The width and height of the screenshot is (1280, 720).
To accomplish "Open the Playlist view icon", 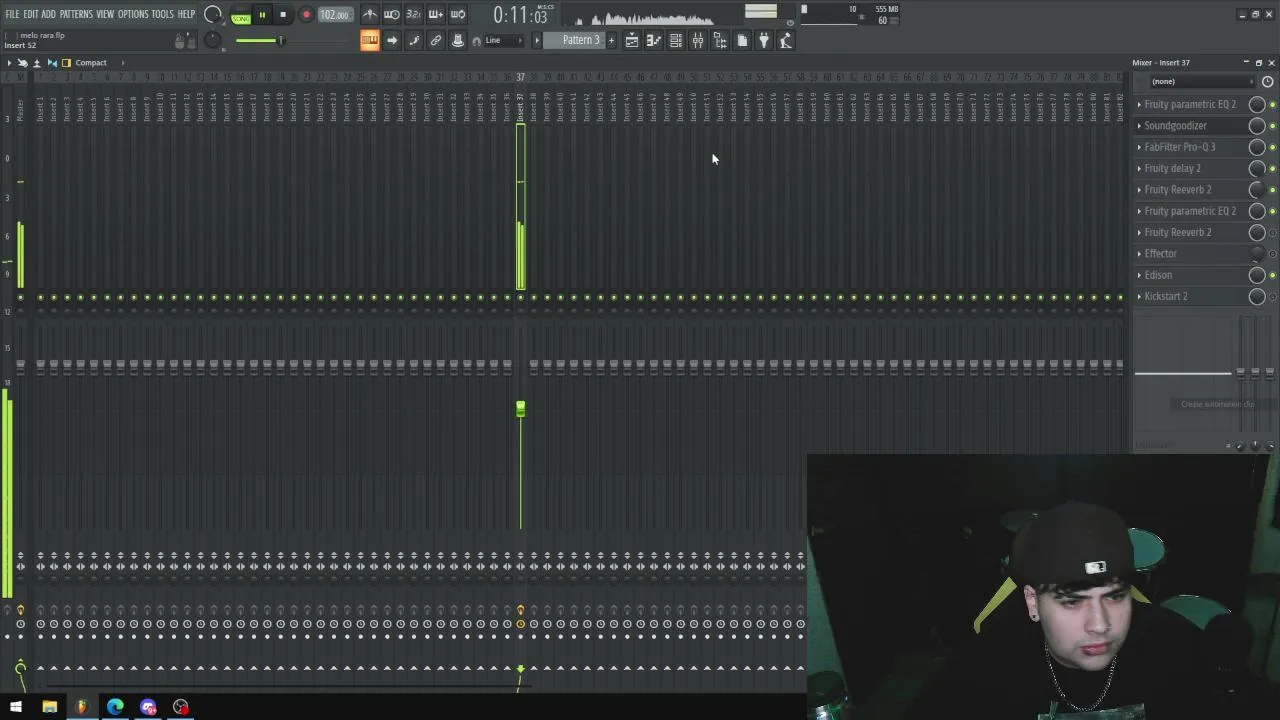I will (x=632, y=40).
